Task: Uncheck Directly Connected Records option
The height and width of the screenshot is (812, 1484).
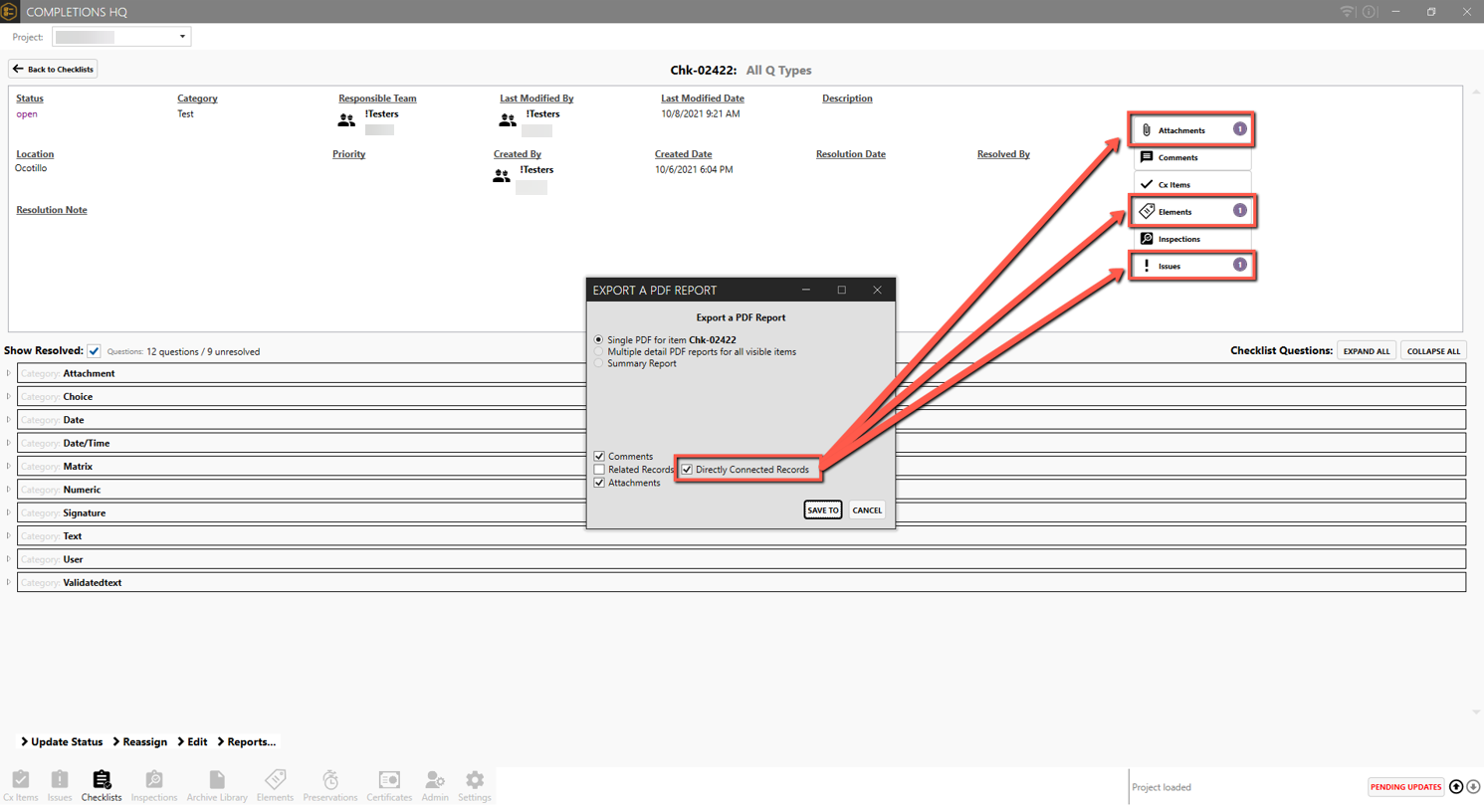Action: (687, 470)
